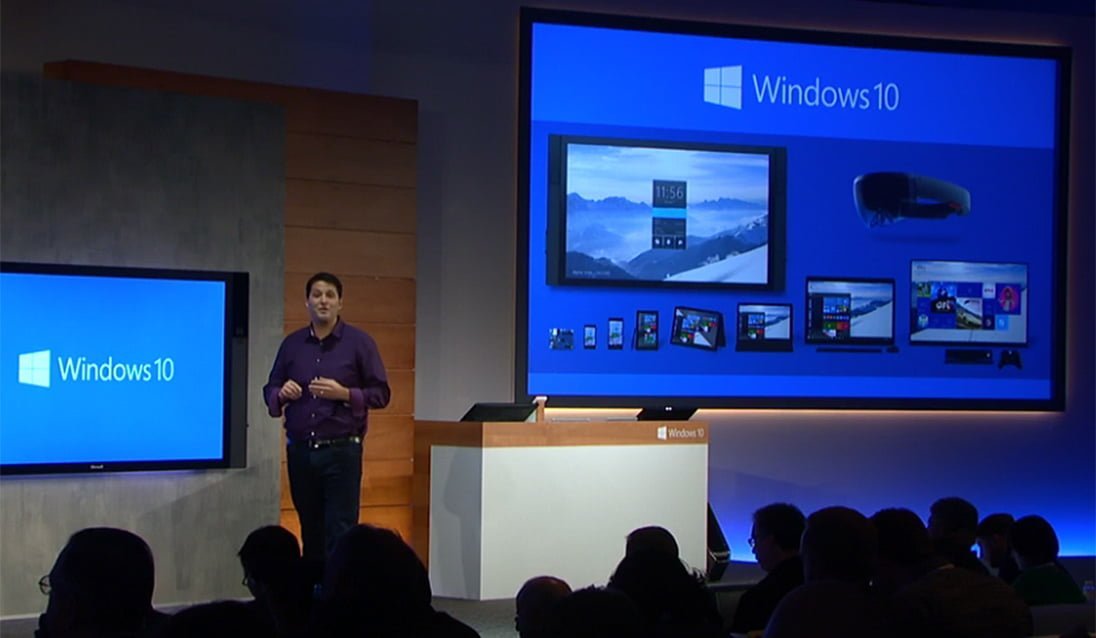The image size is (1096, 638).
Task: Click the "Windows 10" title on the large slide
Action: pos(825,92)
